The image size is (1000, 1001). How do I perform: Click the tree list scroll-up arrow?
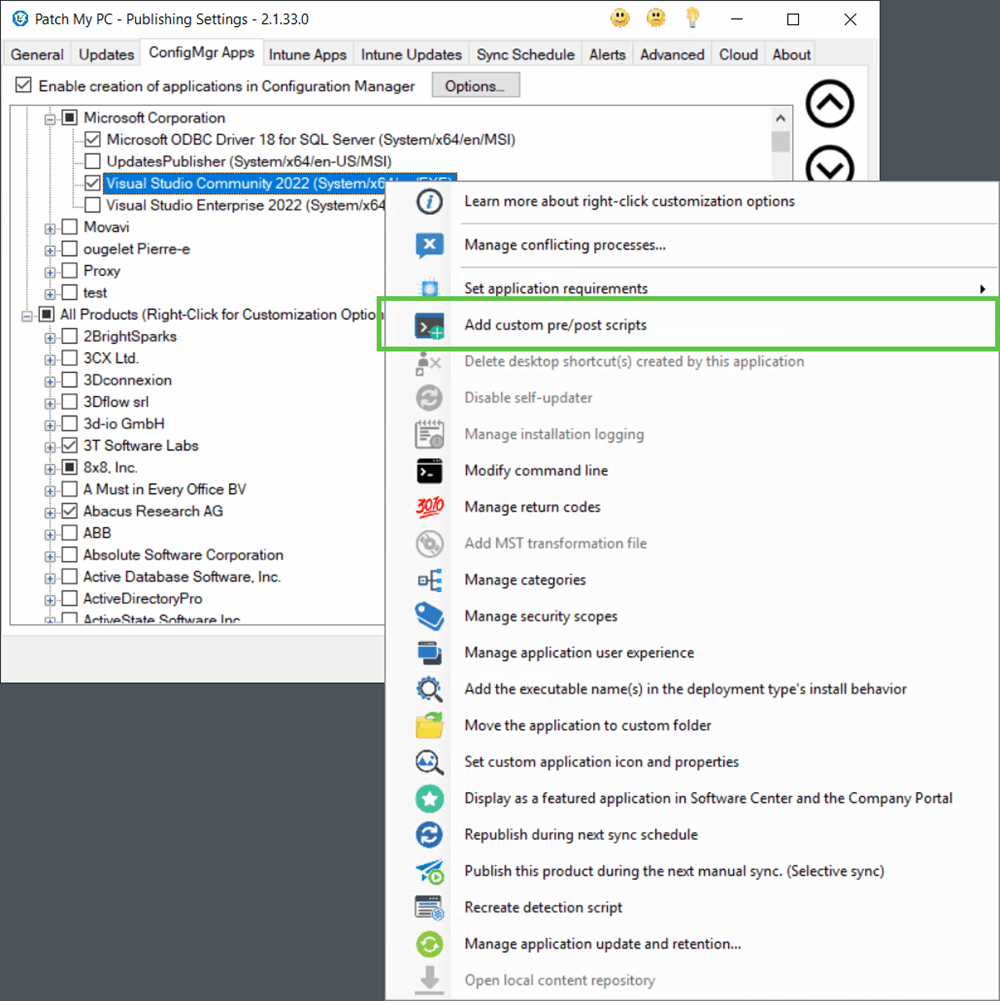pos(780,118)
